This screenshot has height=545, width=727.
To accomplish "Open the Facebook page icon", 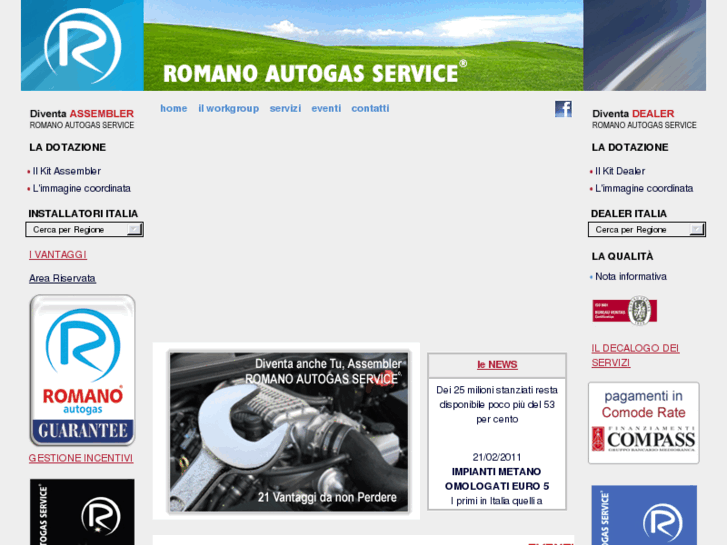I will click(x=563, y=109).
